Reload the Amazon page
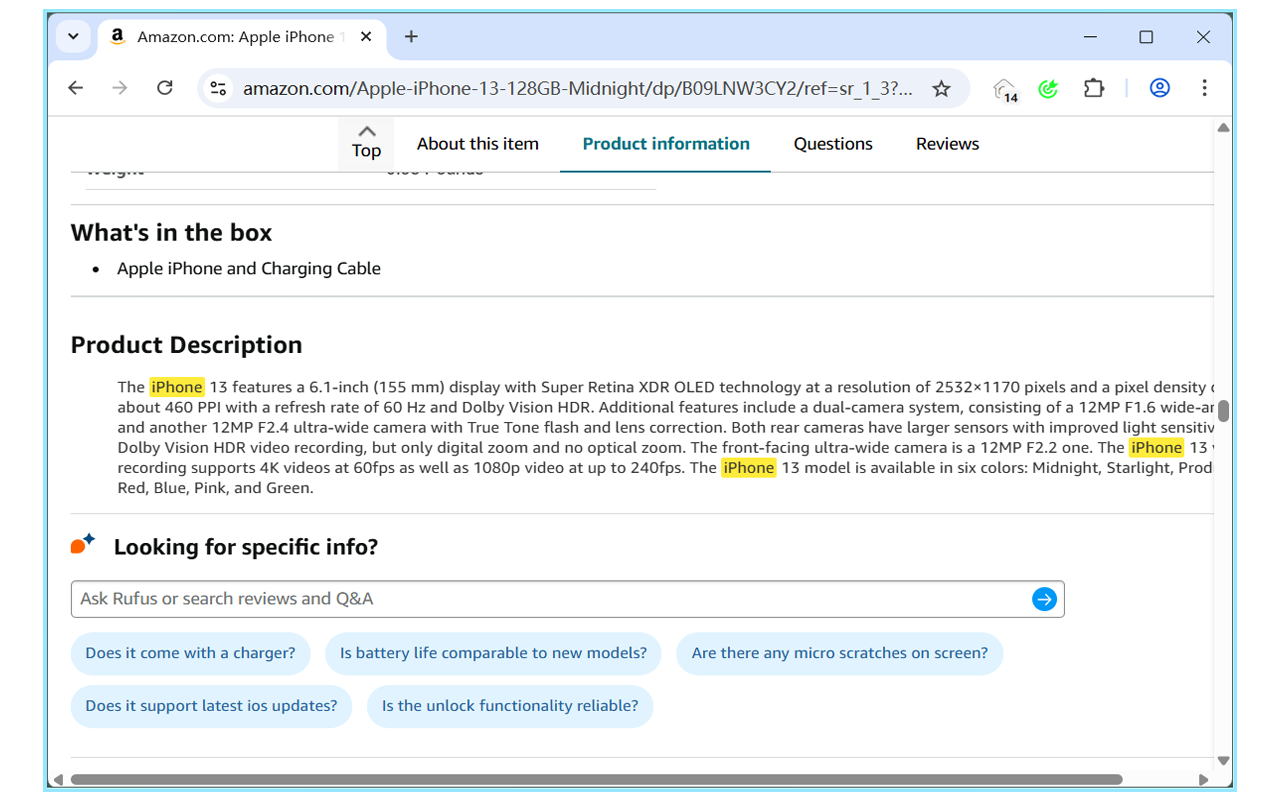 coord(165,88)
